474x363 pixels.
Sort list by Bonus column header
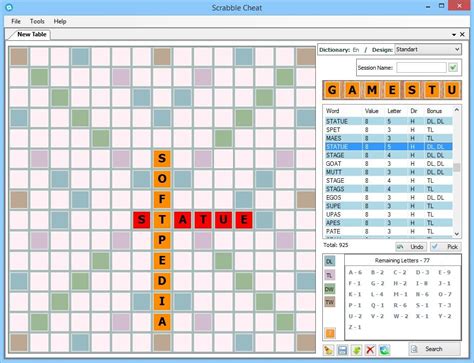[434, 111]
